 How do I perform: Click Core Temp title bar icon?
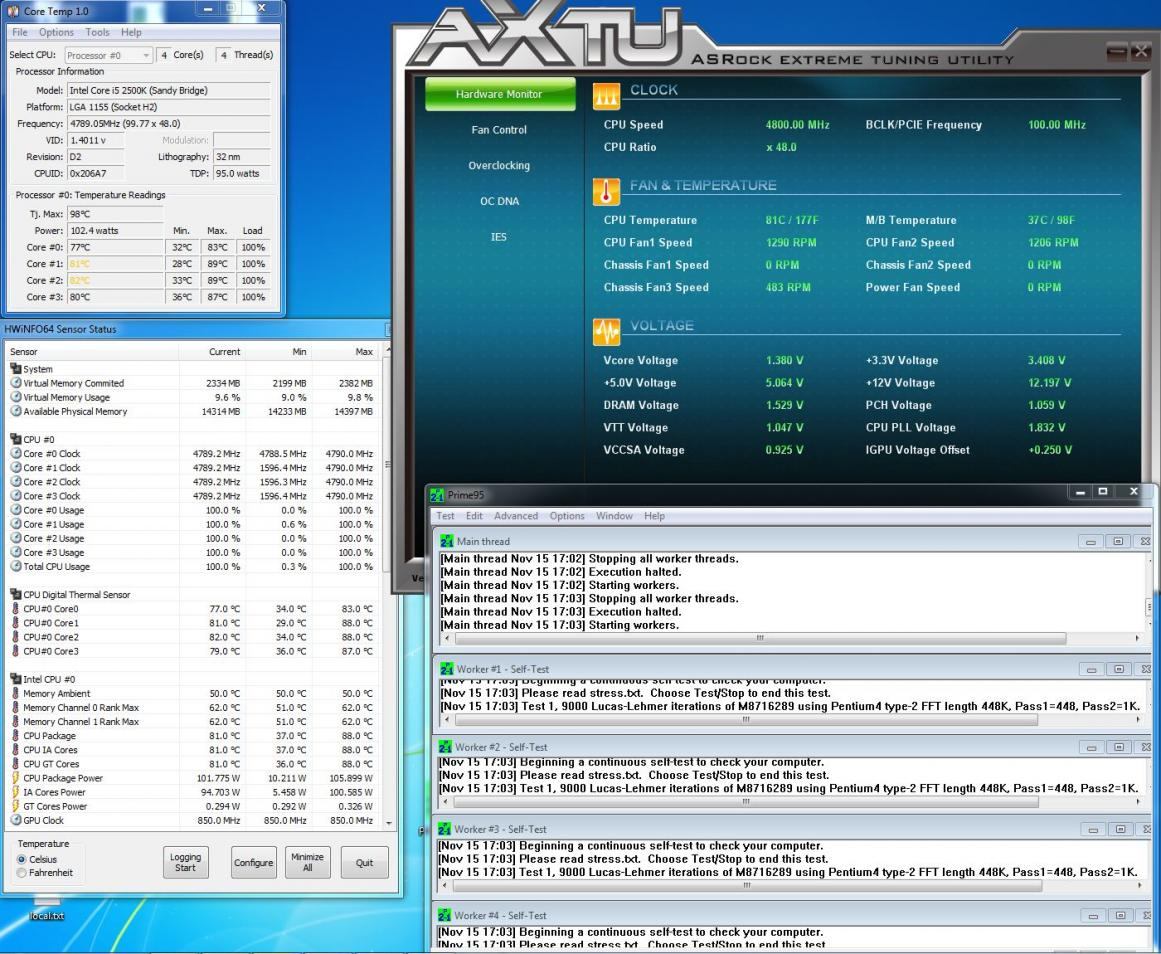[x=13, y=11]
